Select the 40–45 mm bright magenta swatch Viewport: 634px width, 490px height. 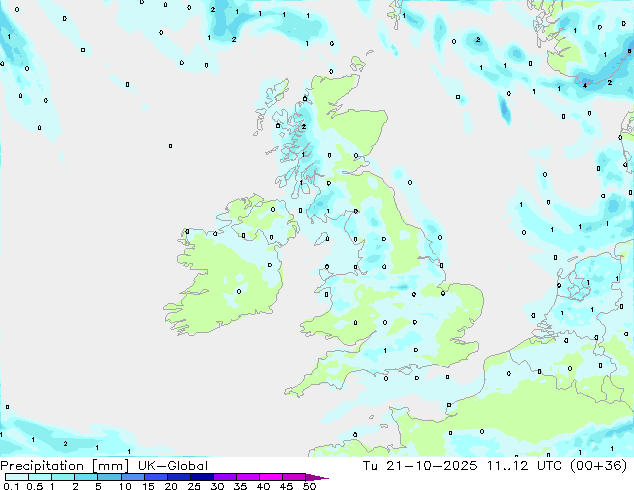tap(271, 477)
